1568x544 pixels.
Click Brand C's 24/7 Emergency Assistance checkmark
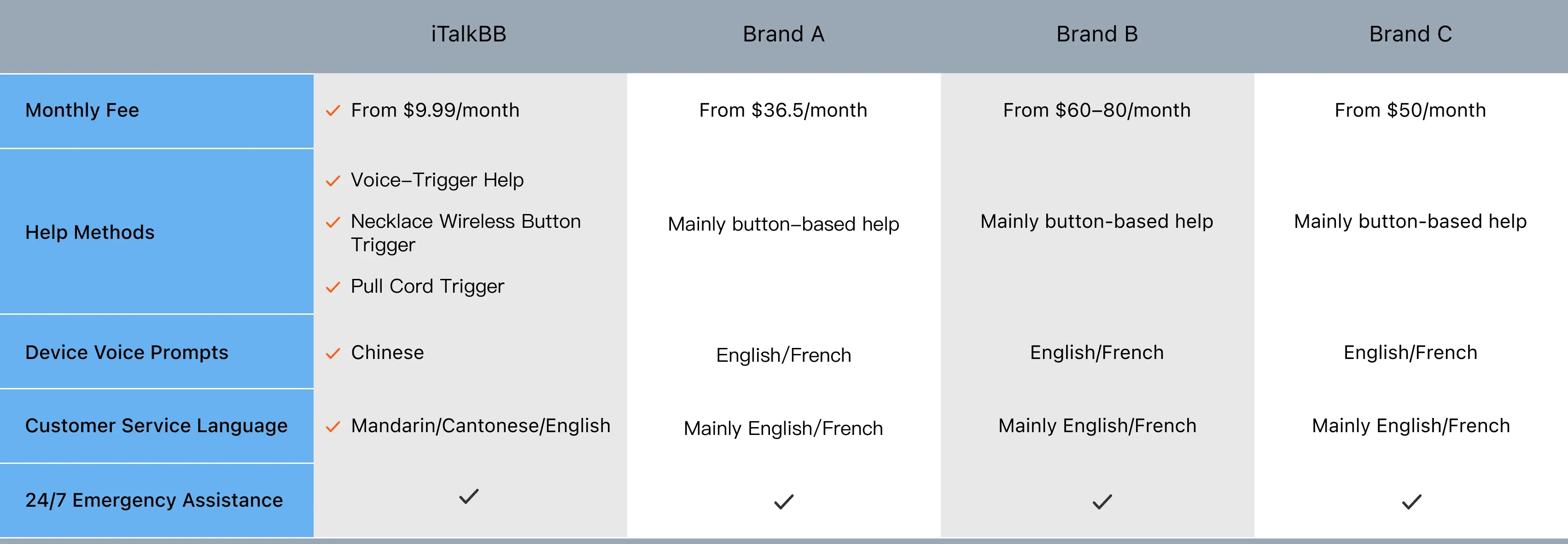[1411, 501]
